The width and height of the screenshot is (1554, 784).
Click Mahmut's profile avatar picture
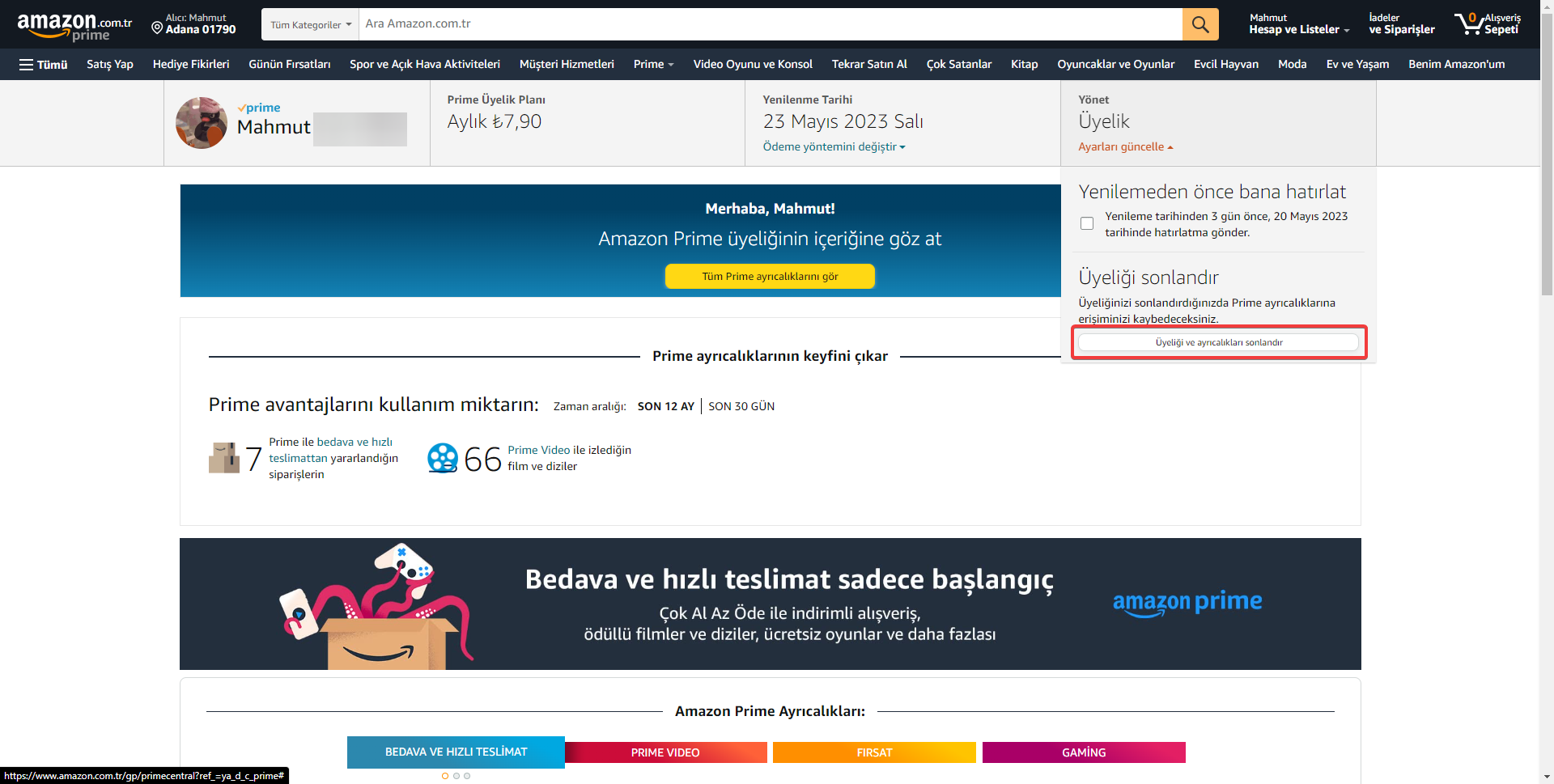click(x=202, y=123)
